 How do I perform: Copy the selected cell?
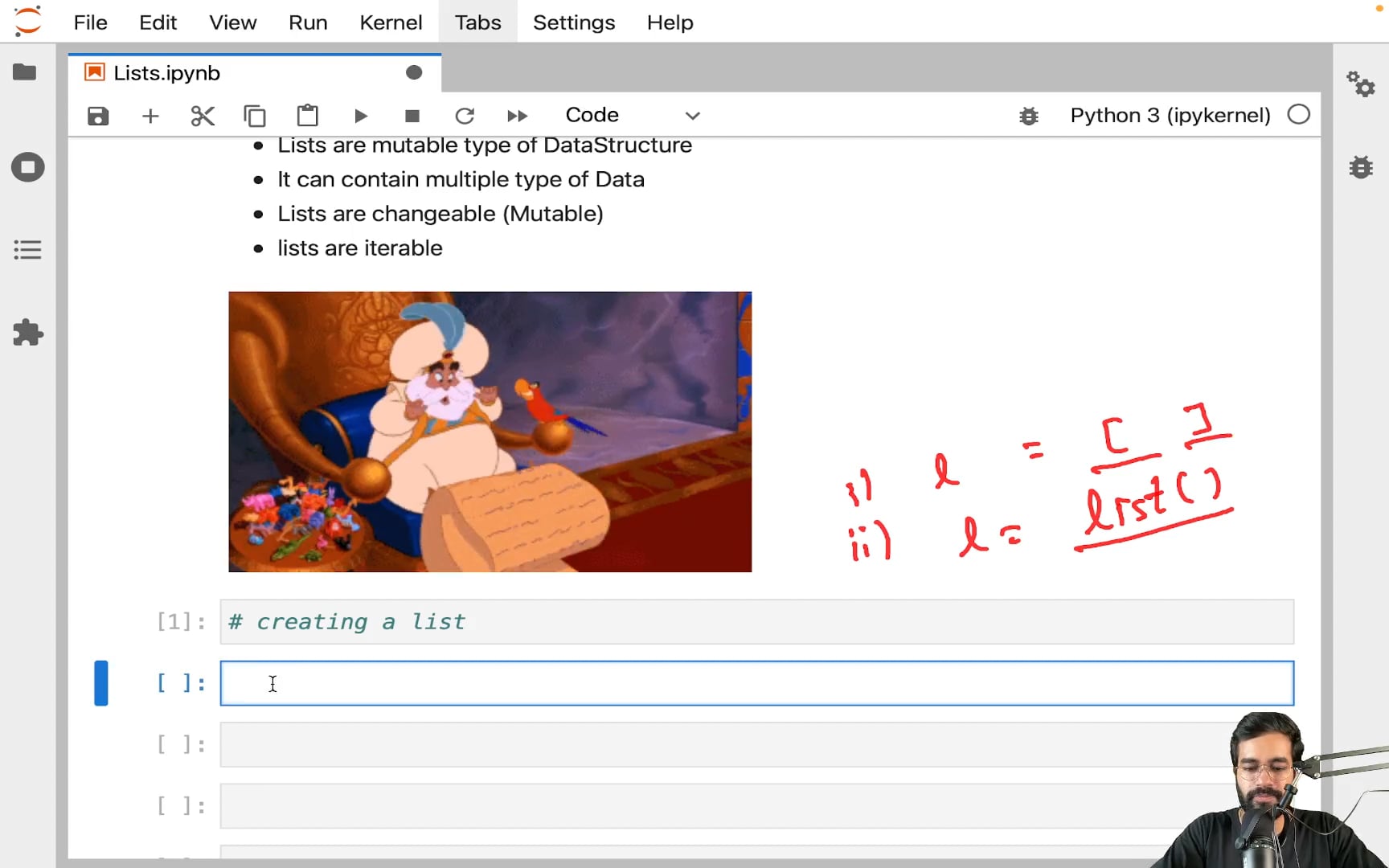(255, 116)
